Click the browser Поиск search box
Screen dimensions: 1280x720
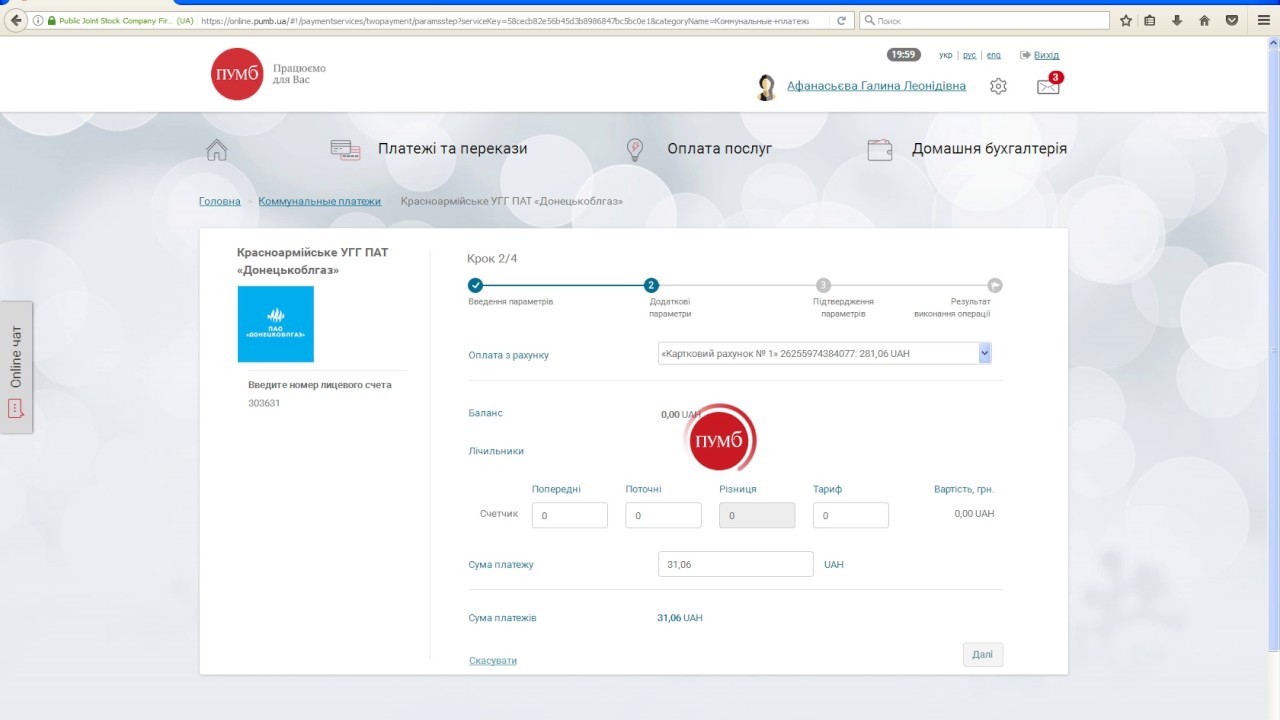pyautogui.click(x=985, y=20)
